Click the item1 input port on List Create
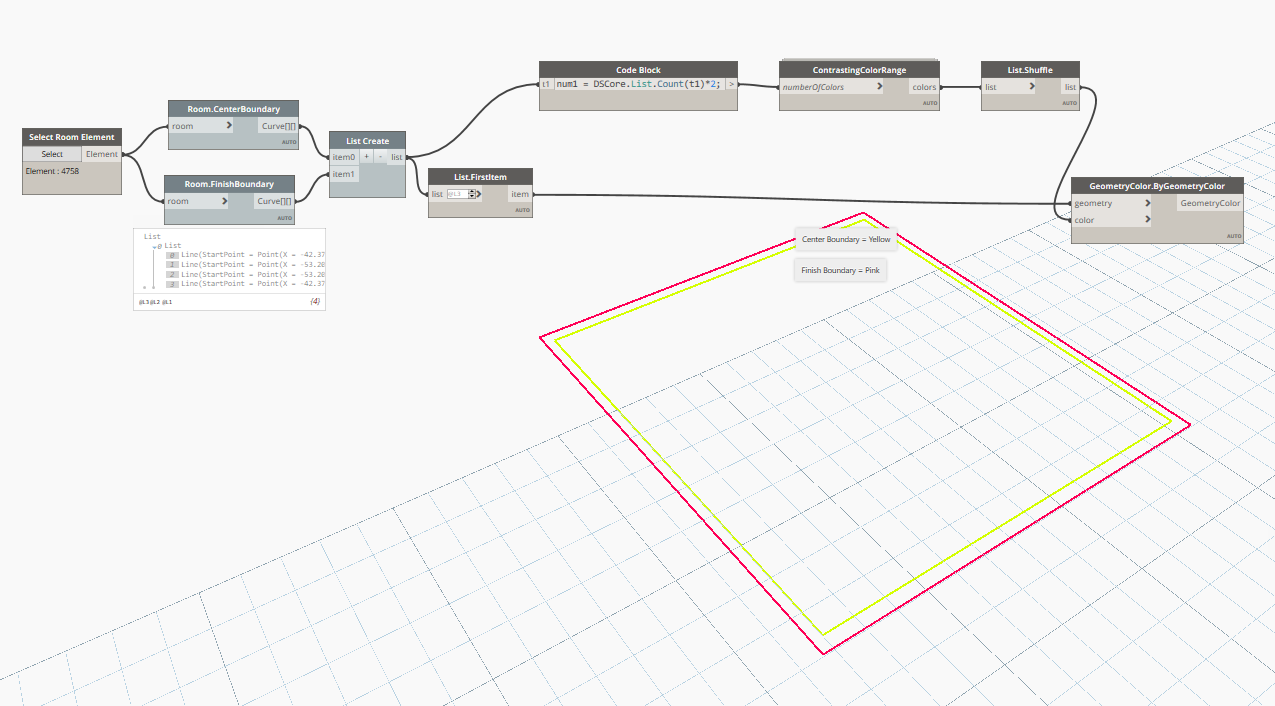 click(x=343, y=174)
